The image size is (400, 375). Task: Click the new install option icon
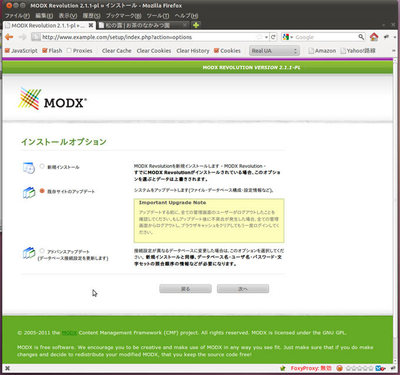click(29, 167)
